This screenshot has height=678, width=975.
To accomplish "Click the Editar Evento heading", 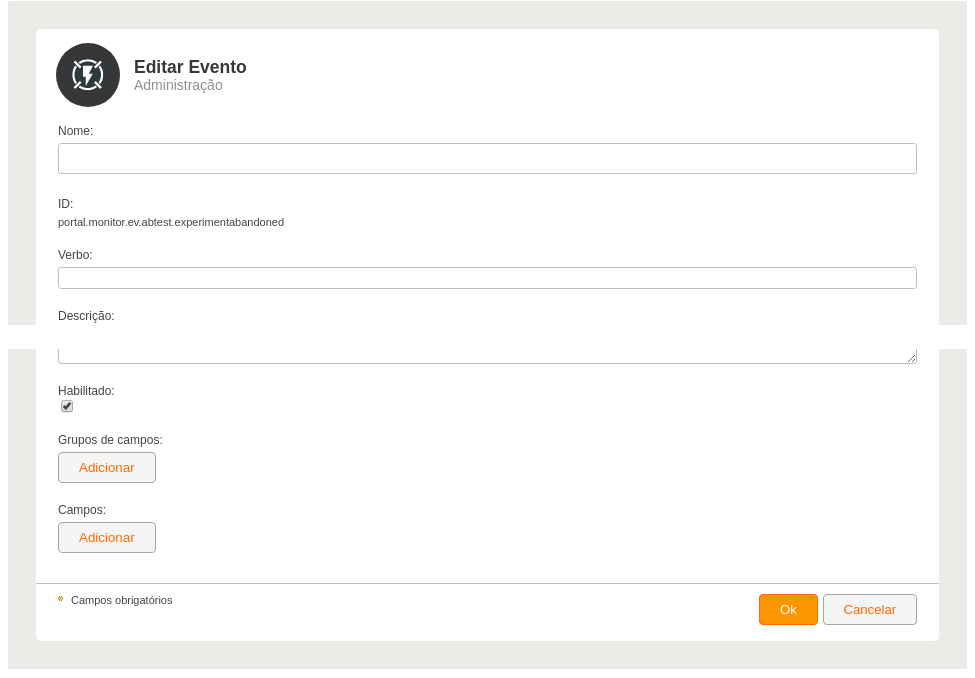I will click(190, 67).
